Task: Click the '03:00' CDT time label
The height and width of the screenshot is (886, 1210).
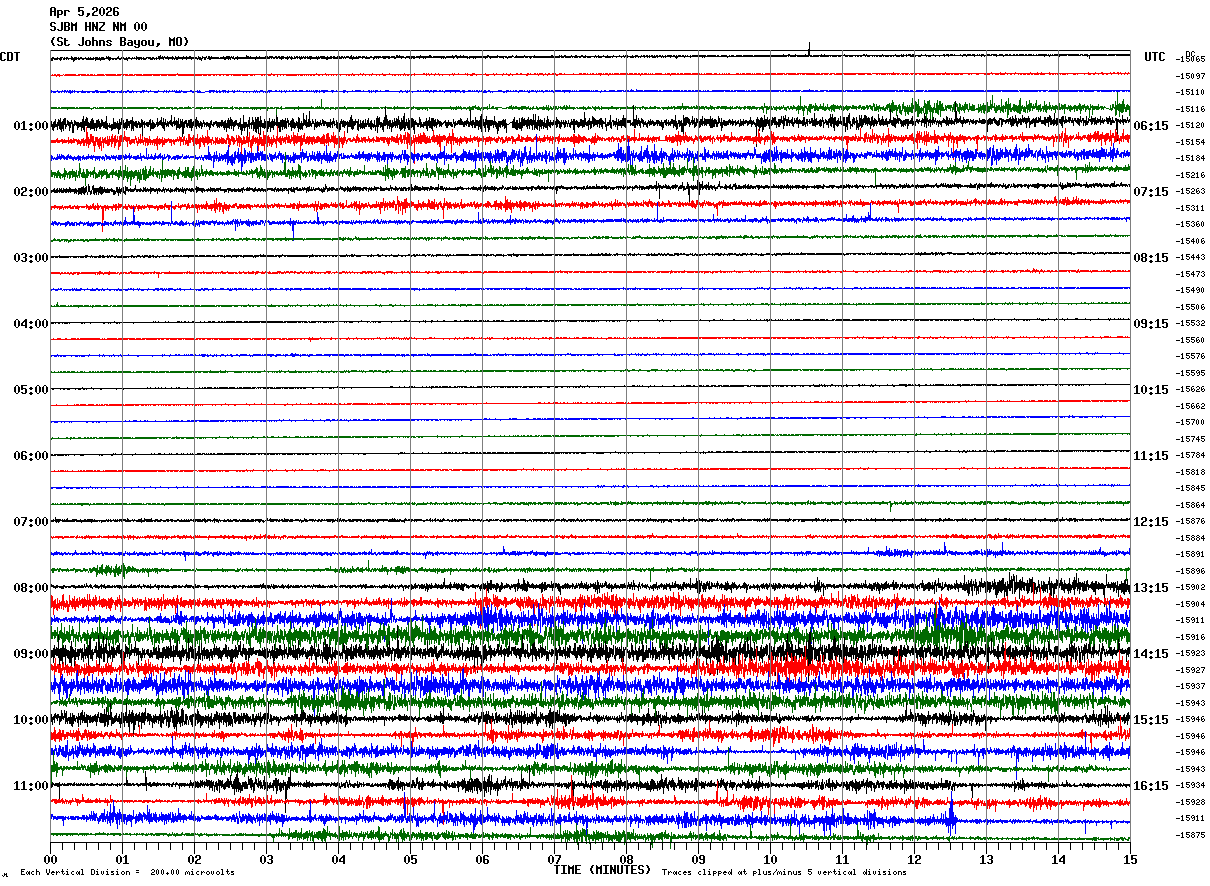Action: click(x=31, y=258)
